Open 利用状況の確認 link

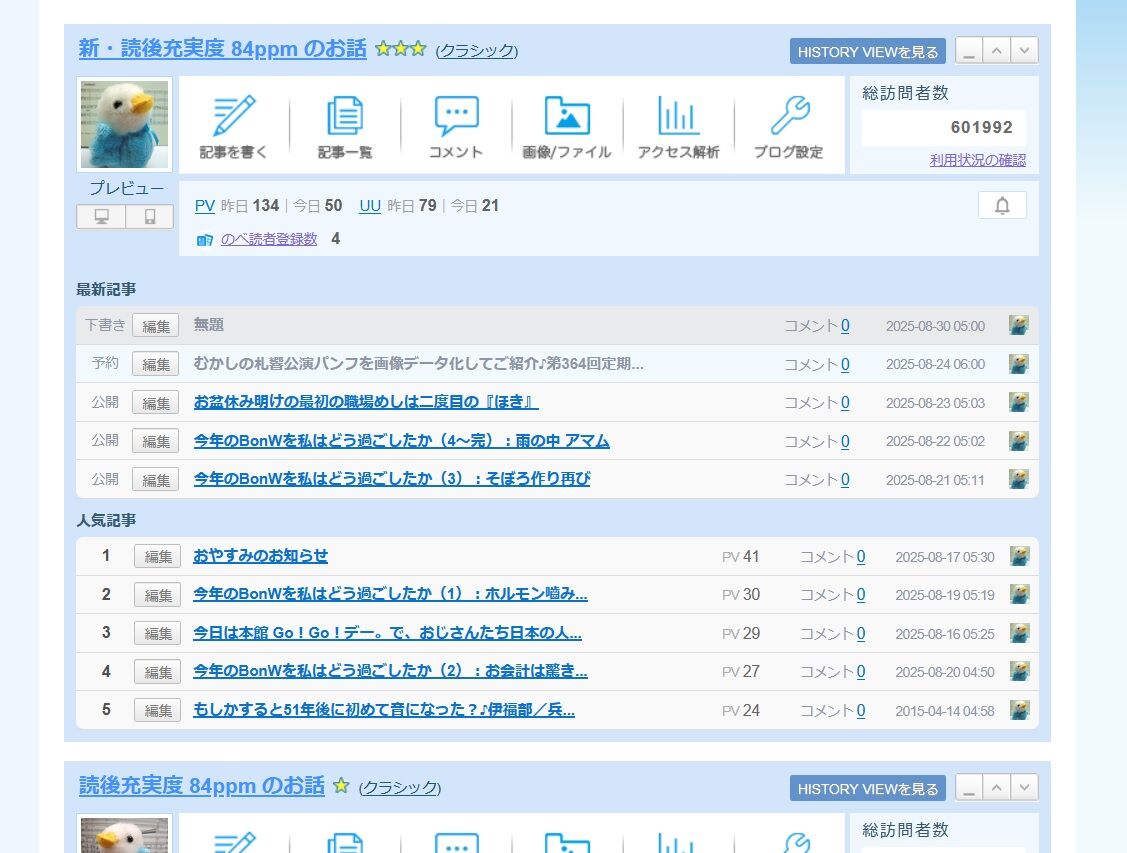[978, 160]
